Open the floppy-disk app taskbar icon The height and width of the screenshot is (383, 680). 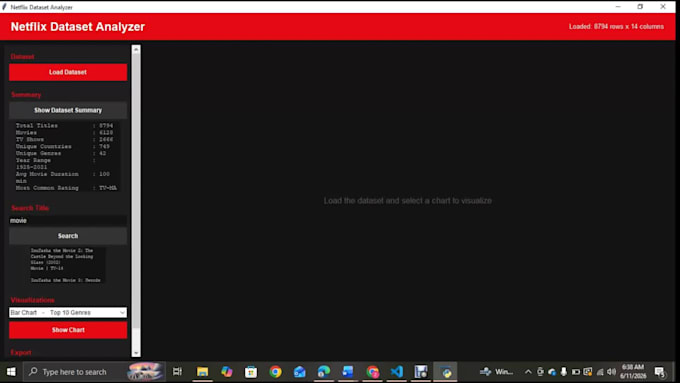pos(421,372)
